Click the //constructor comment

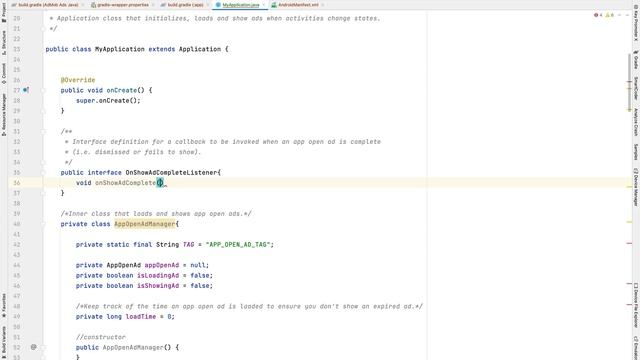[101, 337]
